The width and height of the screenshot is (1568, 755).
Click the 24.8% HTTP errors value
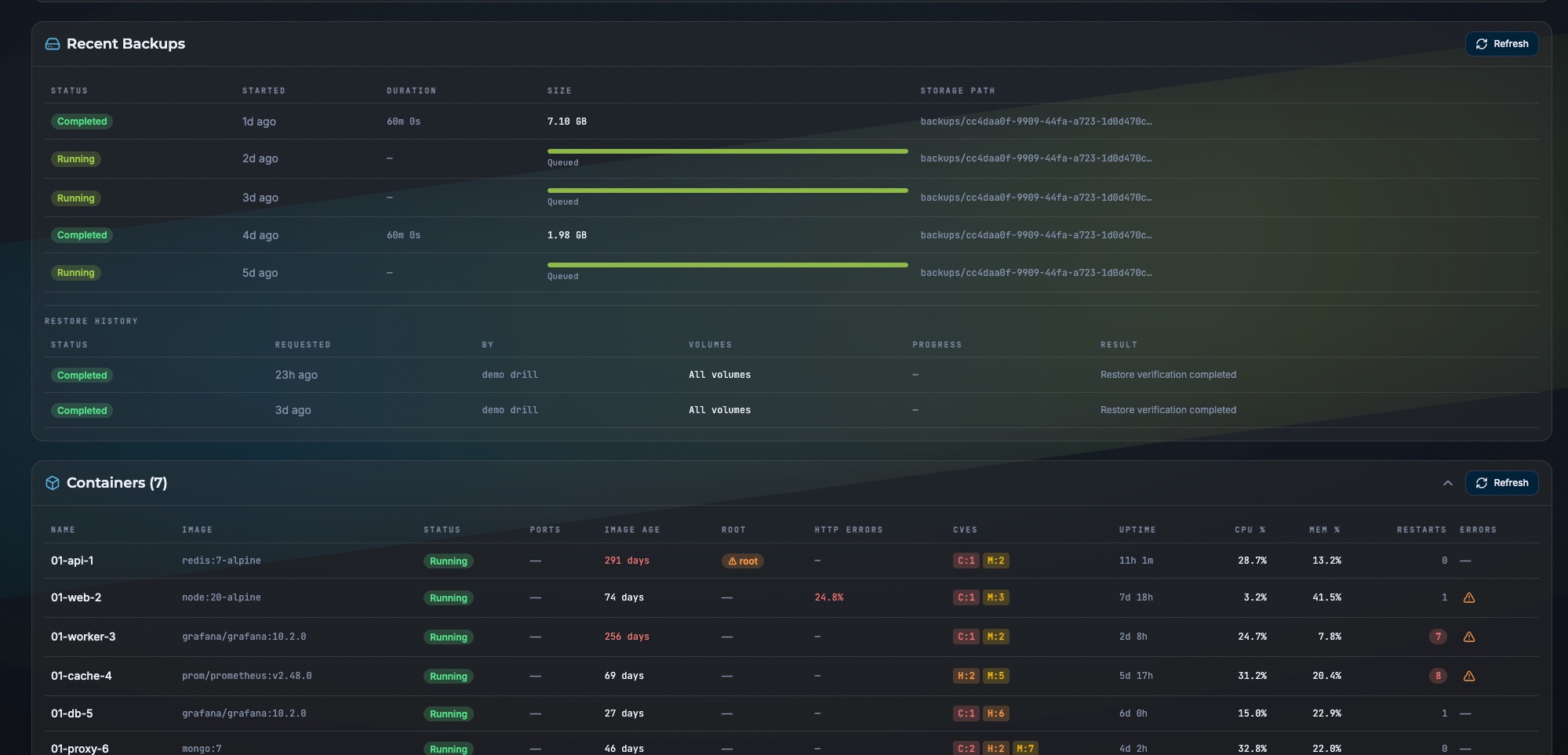point(829,597)
